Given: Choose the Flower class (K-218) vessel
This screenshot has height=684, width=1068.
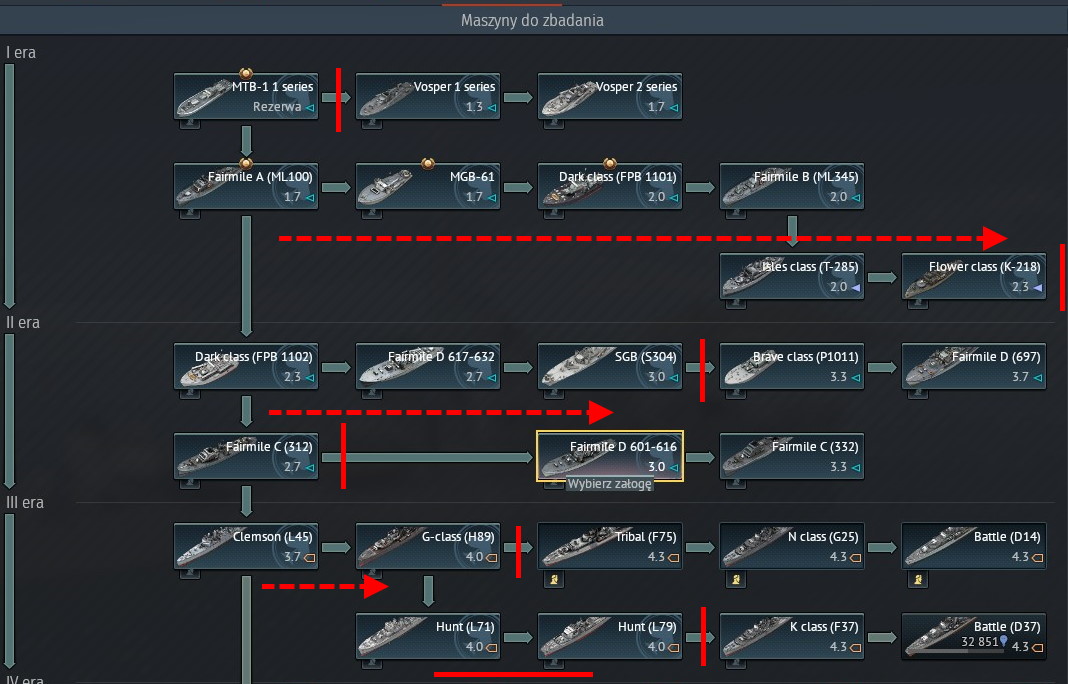Looking at the screenshot, I should click(x=974, y=276).
